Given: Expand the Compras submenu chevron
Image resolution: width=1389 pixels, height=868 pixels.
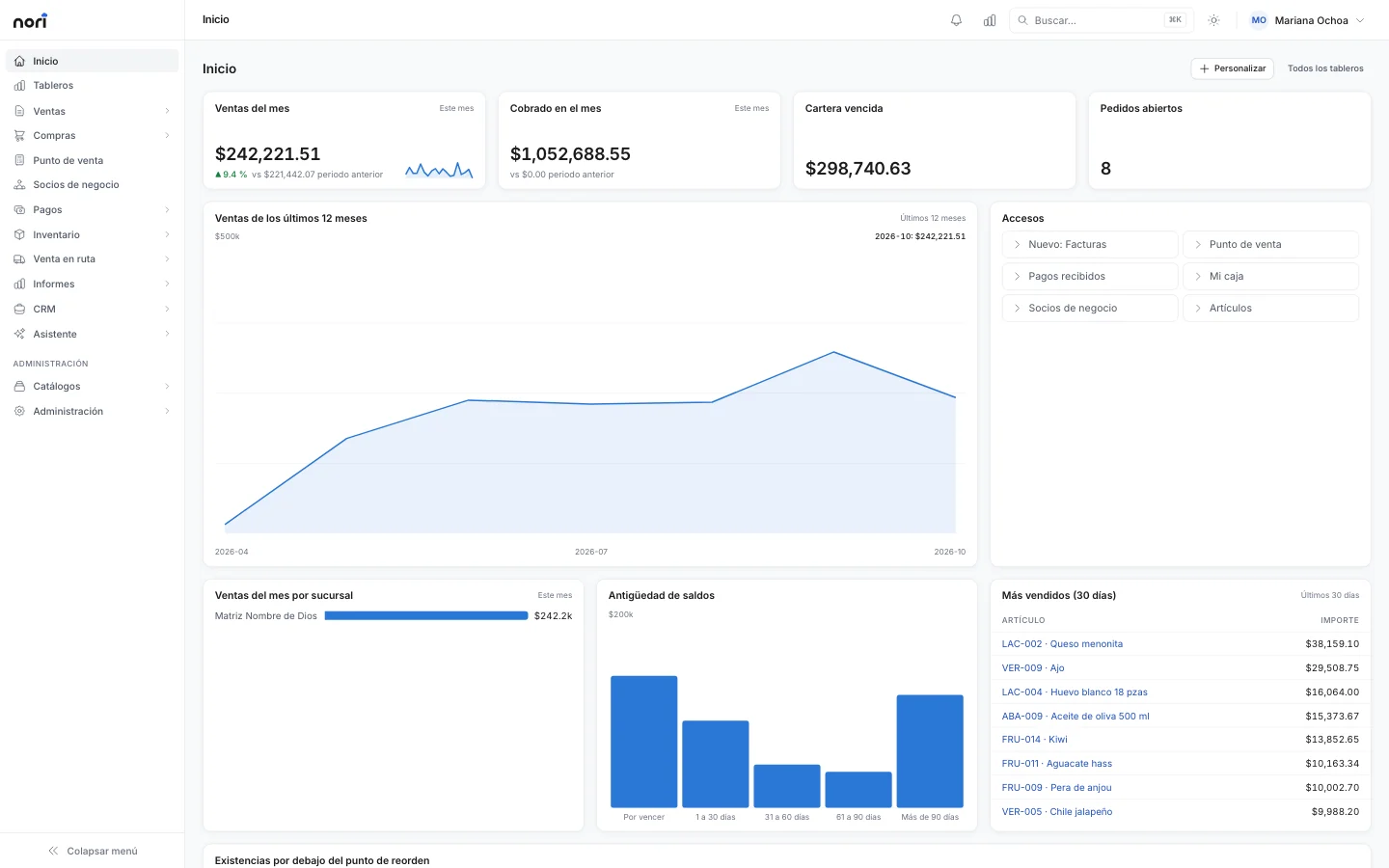Looking at the screenshot, I should [167, 136].
